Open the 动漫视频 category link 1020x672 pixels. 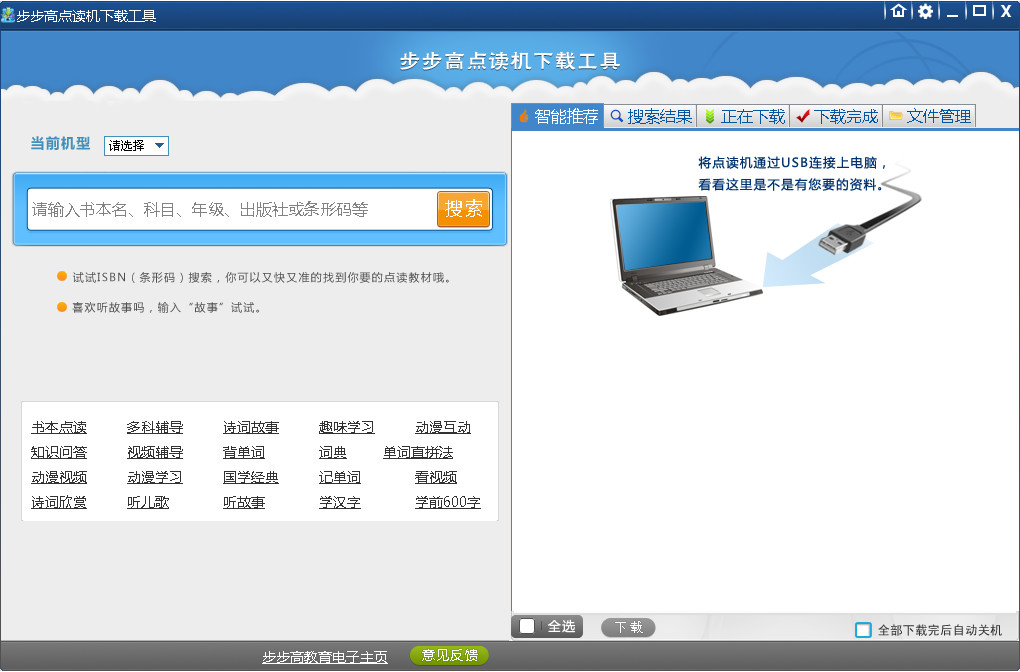click(59, 477)
